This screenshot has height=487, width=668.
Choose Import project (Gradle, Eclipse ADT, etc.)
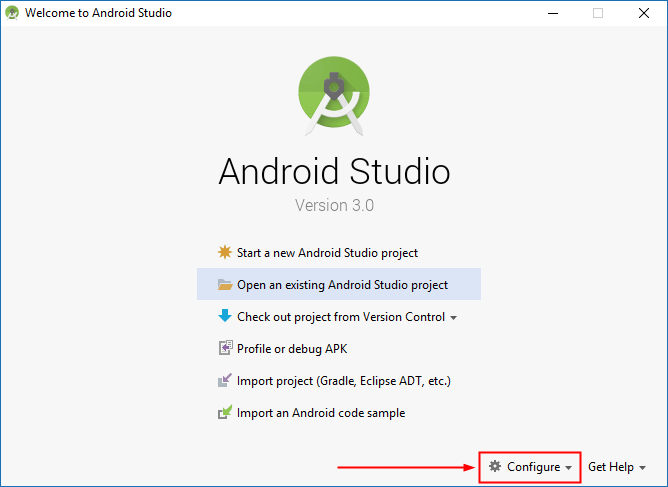click(344, 380)
